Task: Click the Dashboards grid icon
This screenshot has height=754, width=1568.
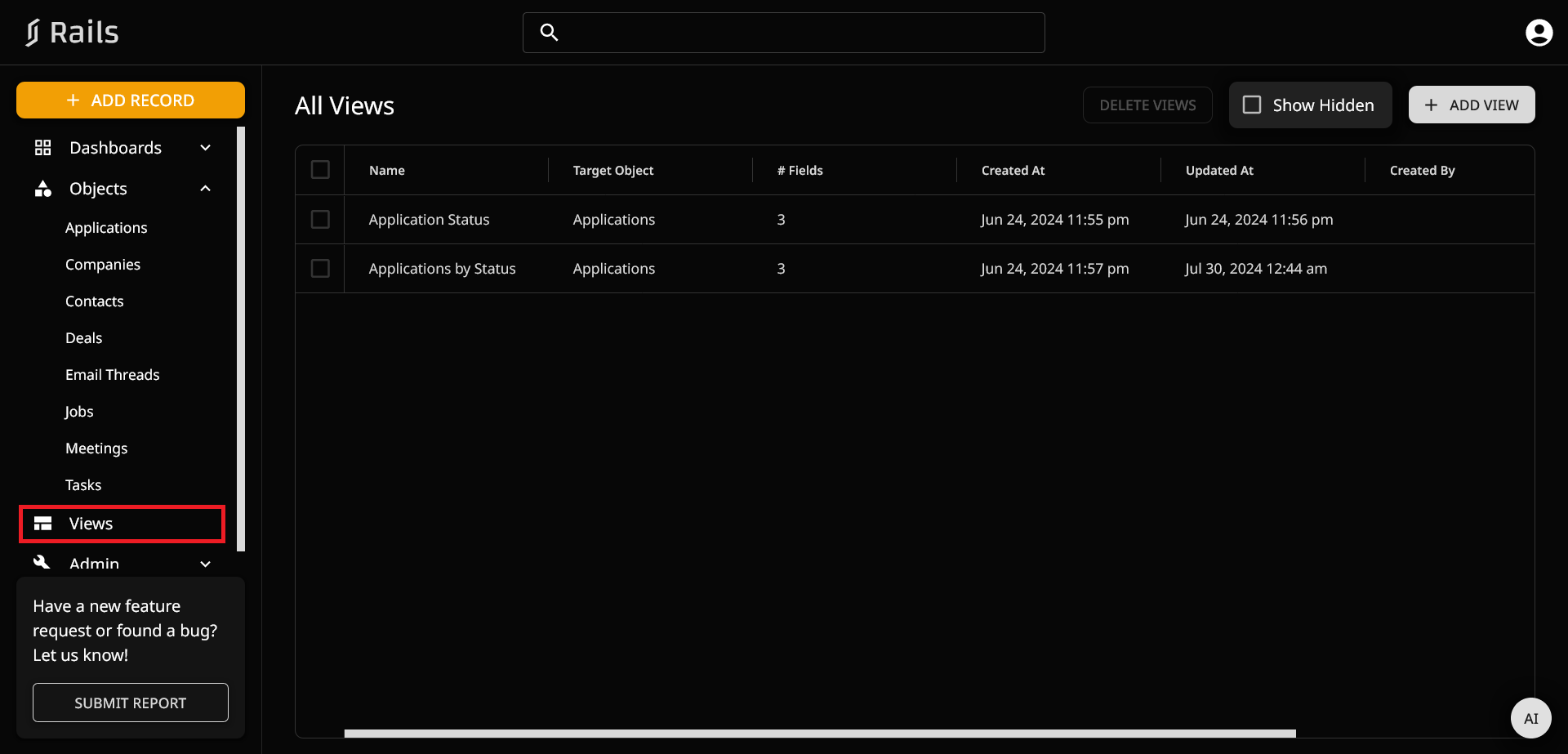Action: pos(42,148)
